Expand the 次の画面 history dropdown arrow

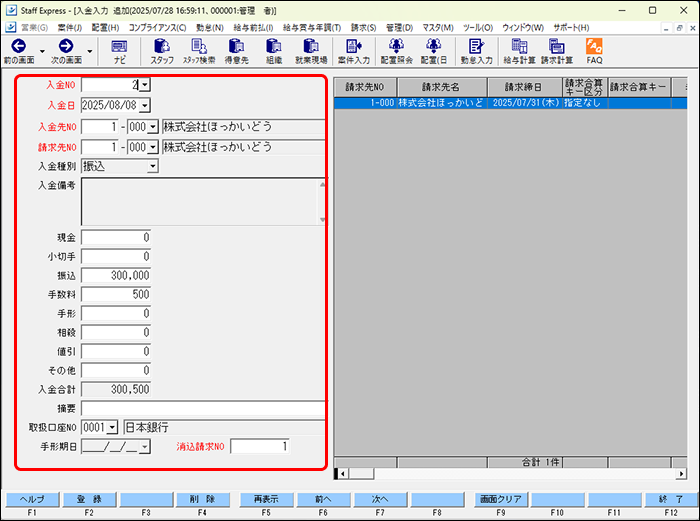click(90, 51)
